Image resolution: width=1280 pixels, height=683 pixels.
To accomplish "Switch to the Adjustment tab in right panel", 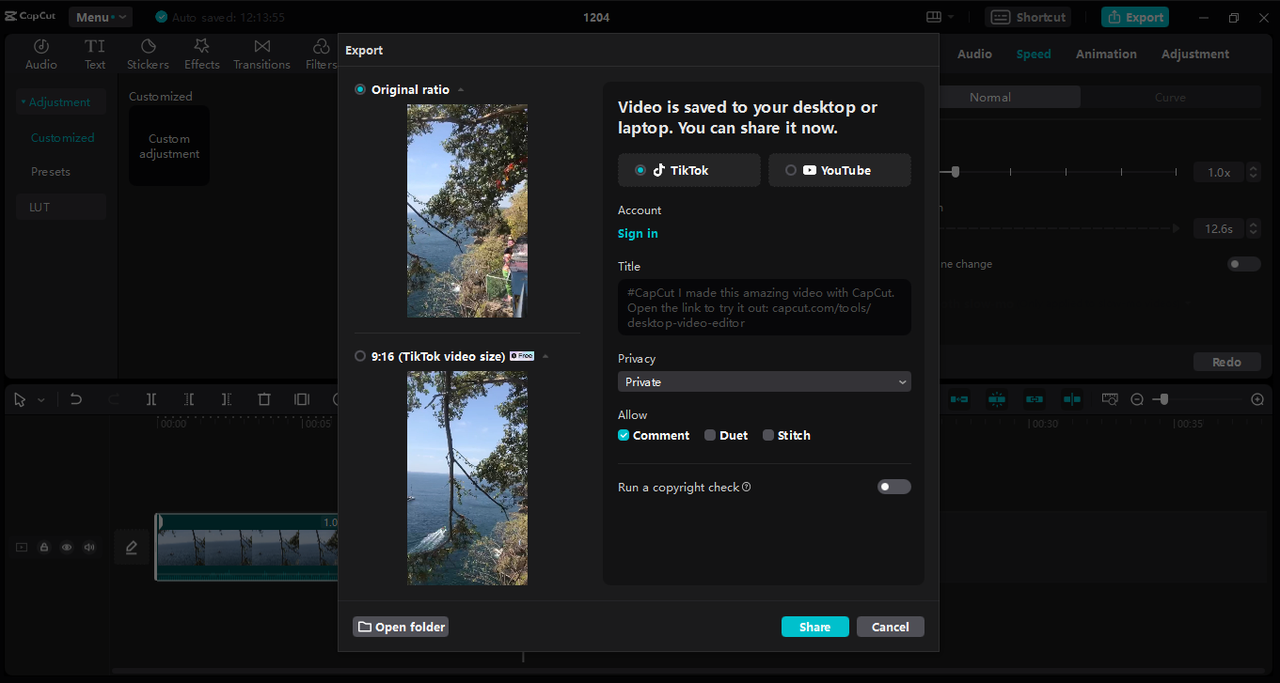I will (1195, 54).
